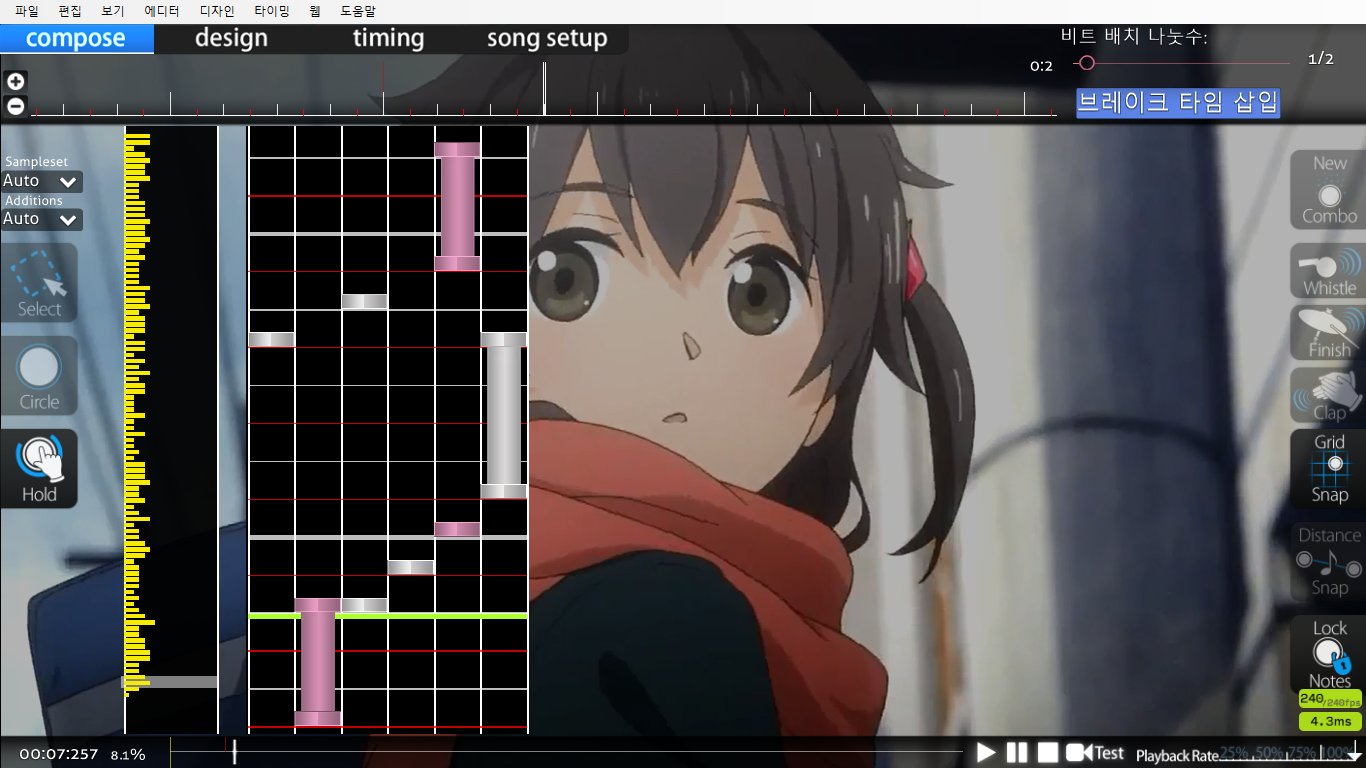Image resolution: width=1366 pixels, height=768 pixels.
Task: Open the 파일 menu
Action: [27, 11]
